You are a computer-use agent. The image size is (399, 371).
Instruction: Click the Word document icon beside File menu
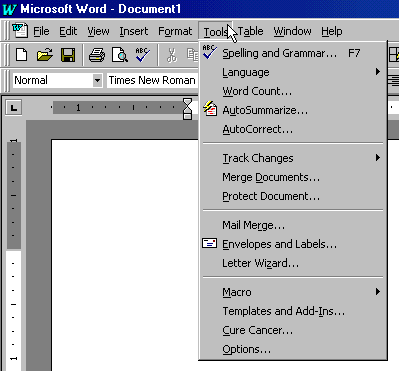tap(20, 30)
